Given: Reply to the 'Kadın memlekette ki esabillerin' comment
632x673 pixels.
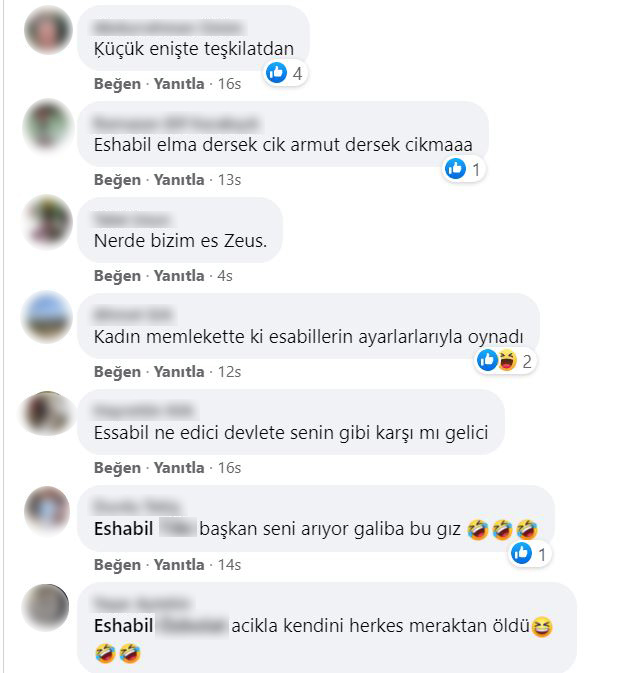Looking at the screenshot, I should point(179,372).
